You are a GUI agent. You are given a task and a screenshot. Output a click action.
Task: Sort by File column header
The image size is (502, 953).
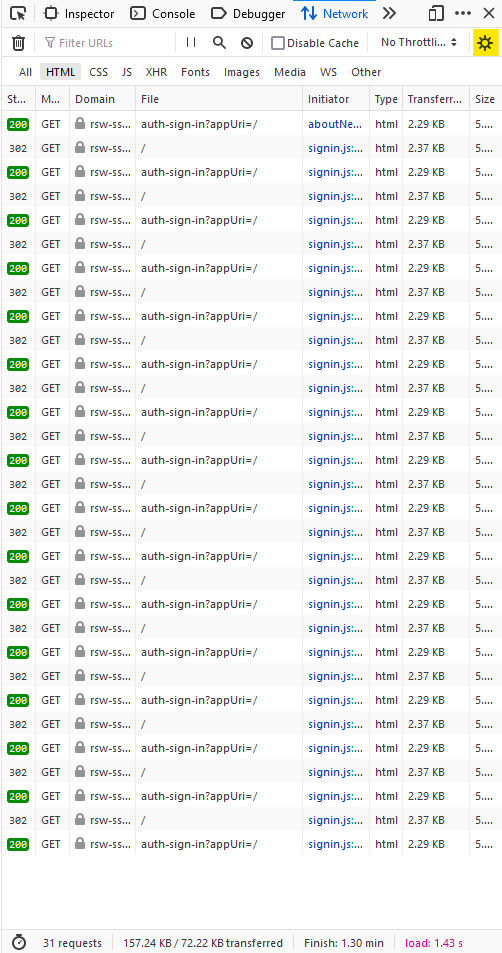pos(219,99)
